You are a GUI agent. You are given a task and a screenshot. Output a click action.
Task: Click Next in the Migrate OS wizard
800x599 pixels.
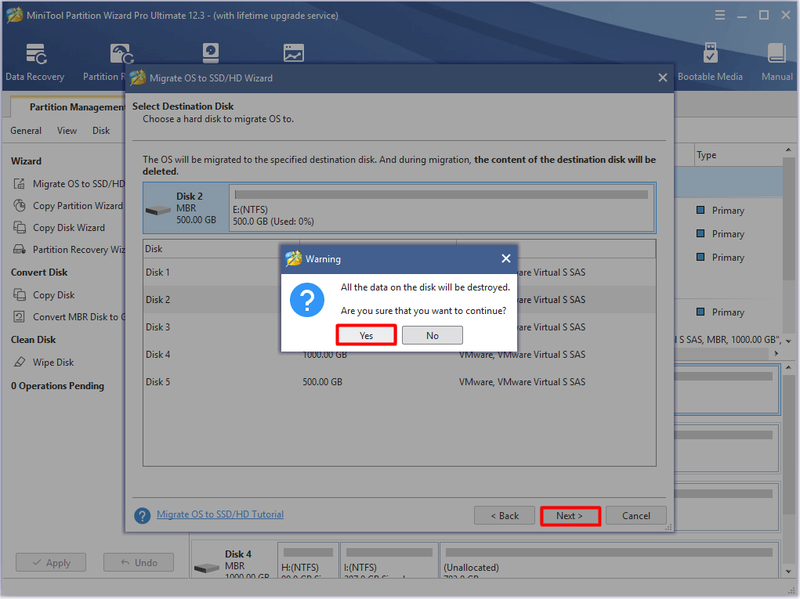pyautogui.click(x=569, y=516)
